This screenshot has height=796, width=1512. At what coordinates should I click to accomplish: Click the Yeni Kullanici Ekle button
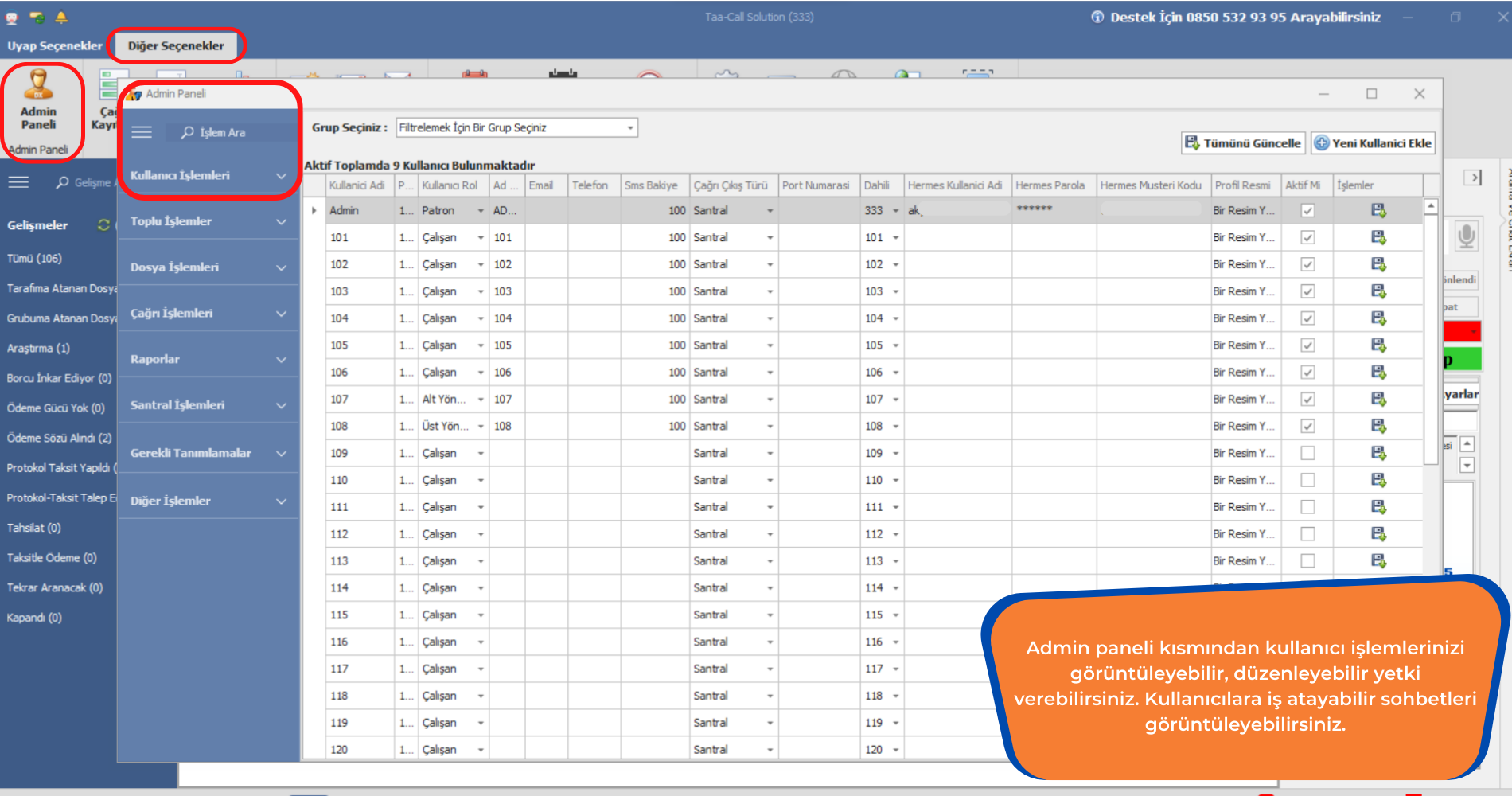pos(1373,143)
